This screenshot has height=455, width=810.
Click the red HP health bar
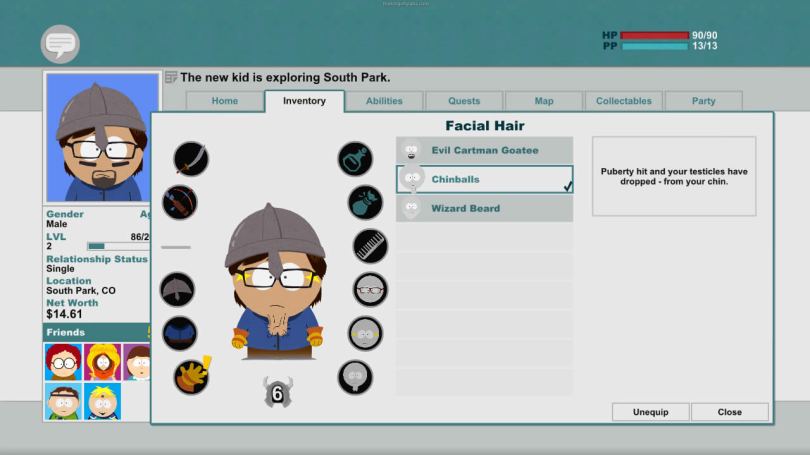pos(654,35)
